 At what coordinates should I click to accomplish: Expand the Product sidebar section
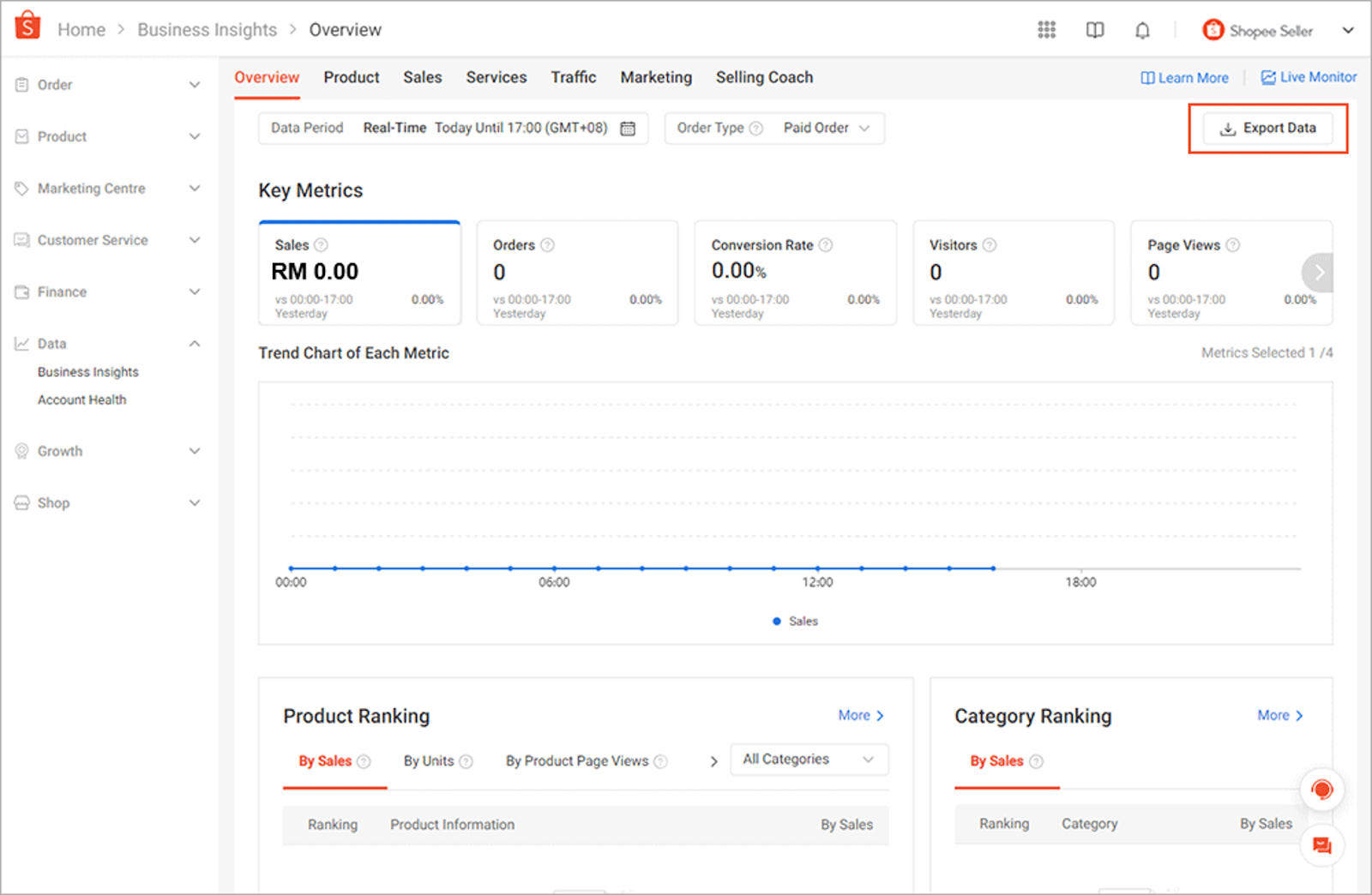[195, 136]
